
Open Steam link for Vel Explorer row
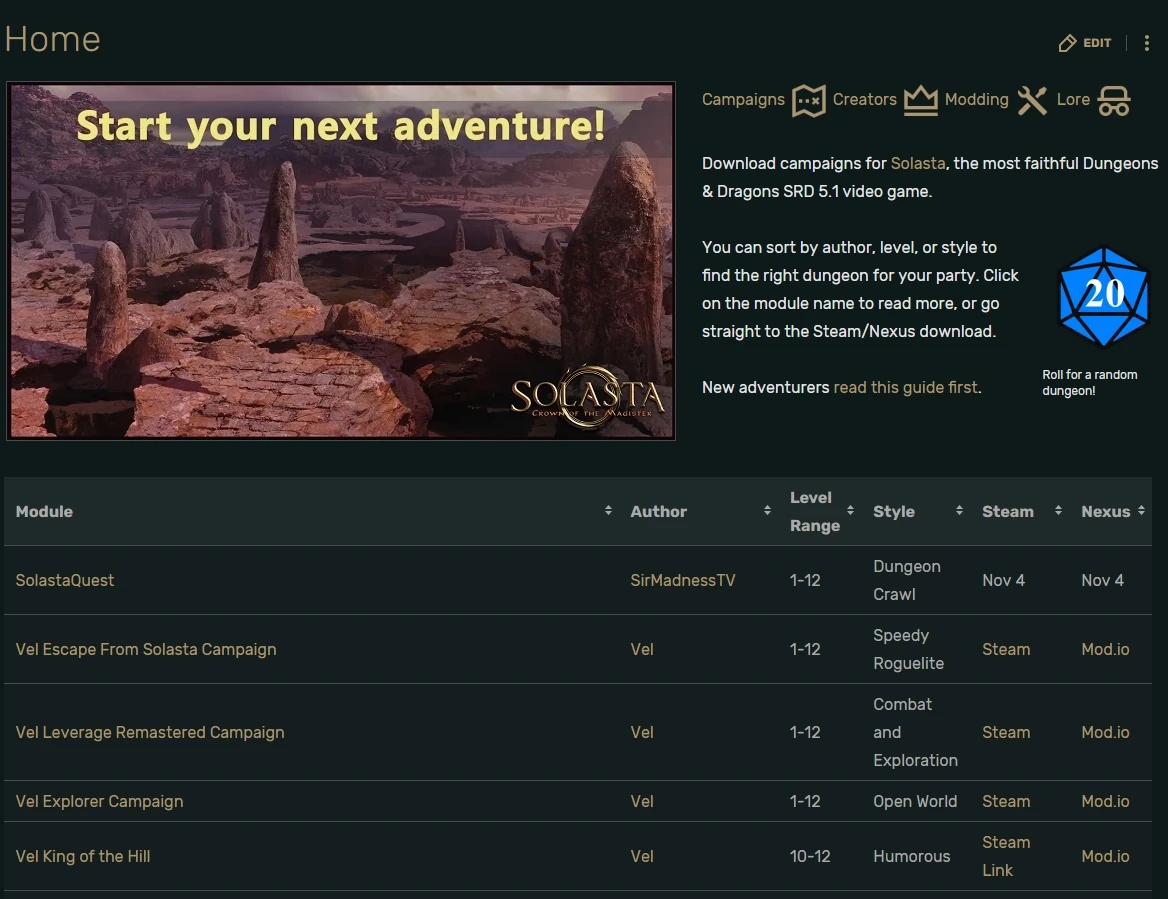(1006, 801)
